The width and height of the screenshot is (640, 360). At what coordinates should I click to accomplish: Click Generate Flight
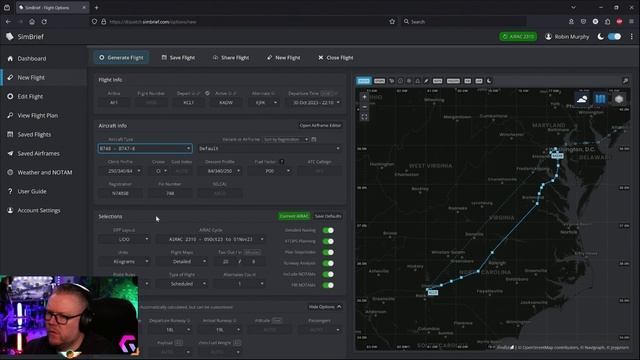tap(121, 58)
